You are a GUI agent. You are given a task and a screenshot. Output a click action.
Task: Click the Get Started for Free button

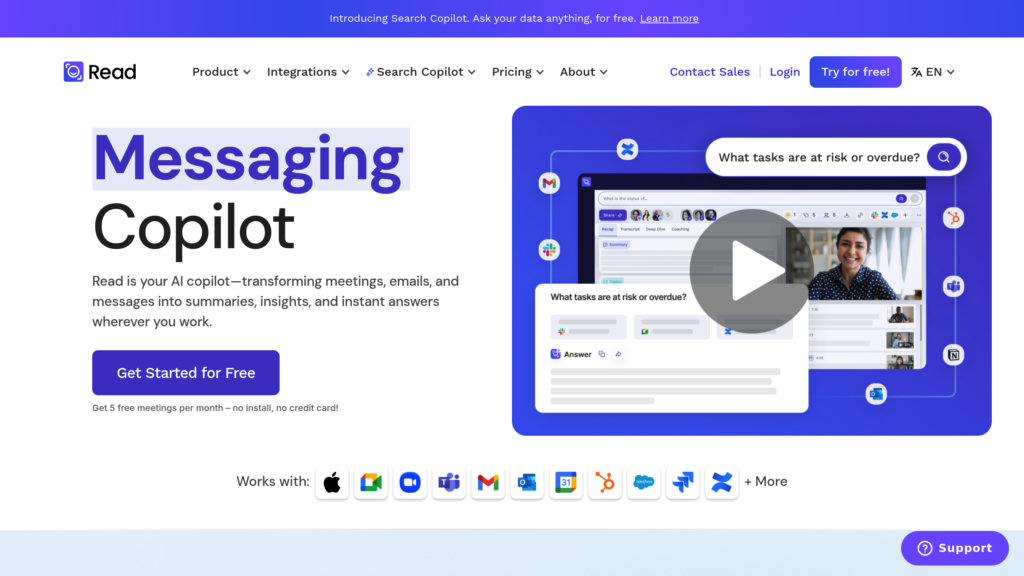186,373
